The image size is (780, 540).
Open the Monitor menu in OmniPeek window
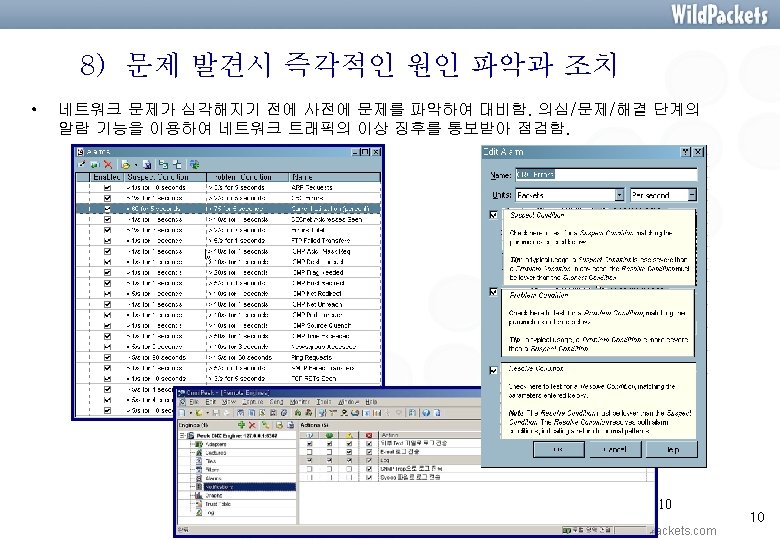(299, 402)
